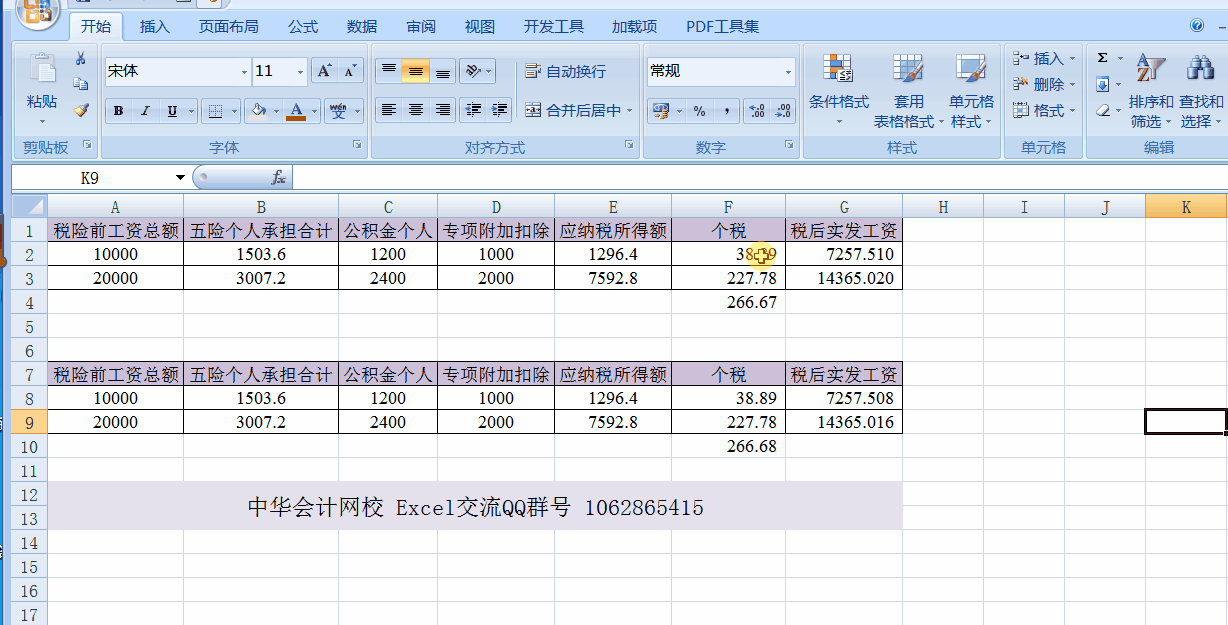
Task: Click the Copy icon in clipboard group
Action: click(x=81, y=85)
